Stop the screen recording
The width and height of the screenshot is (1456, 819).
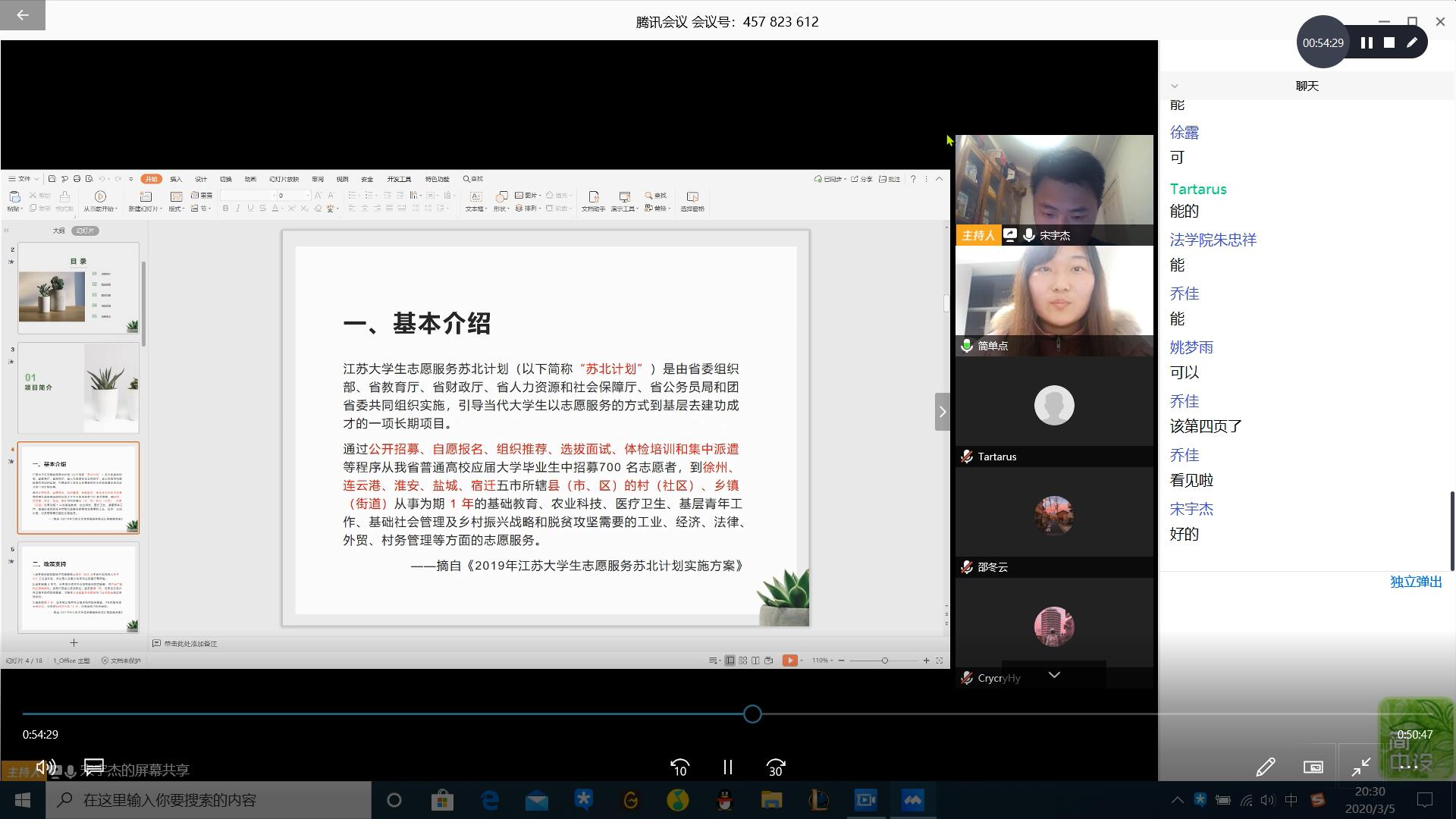pyautogui.click(x=1389, y=43)
